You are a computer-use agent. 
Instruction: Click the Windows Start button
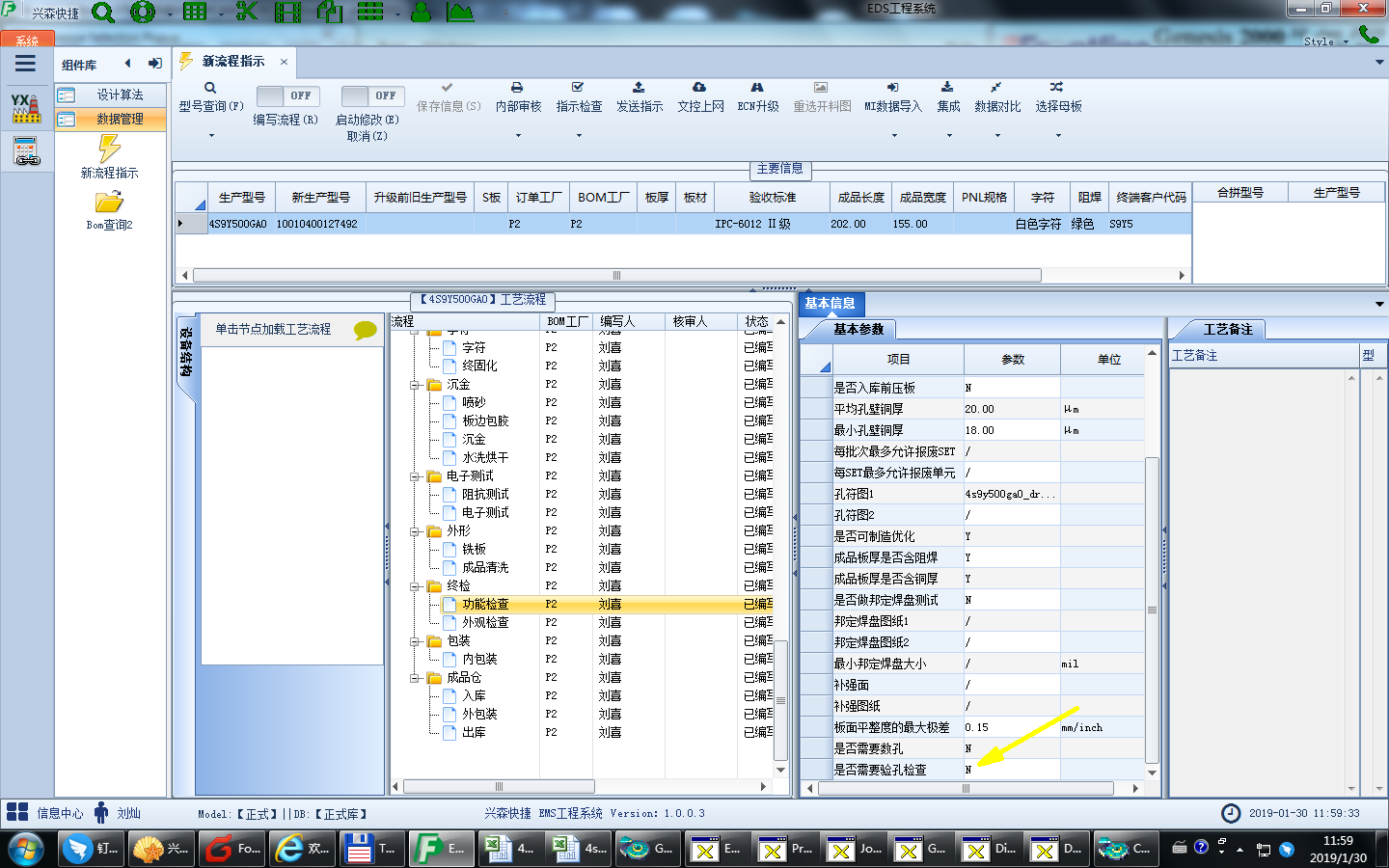coord(26,849)
